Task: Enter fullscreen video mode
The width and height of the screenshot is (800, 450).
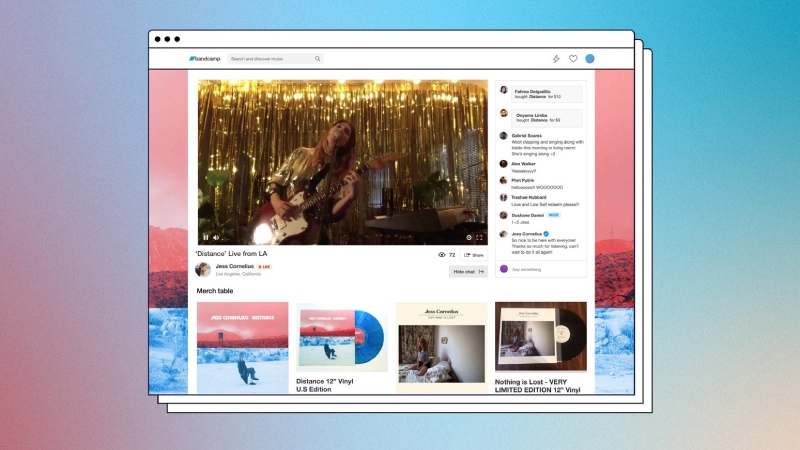Action: [479, 237]
